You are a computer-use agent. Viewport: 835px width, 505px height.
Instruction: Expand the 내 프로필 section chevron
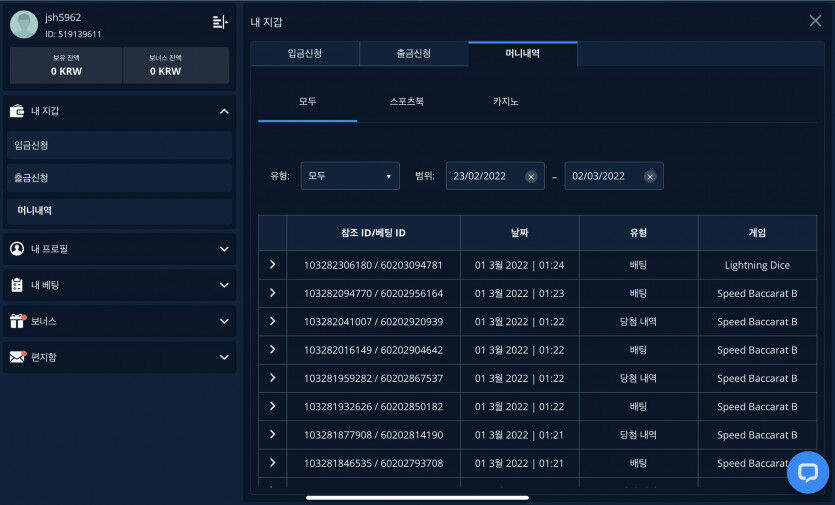coord(224,249)
